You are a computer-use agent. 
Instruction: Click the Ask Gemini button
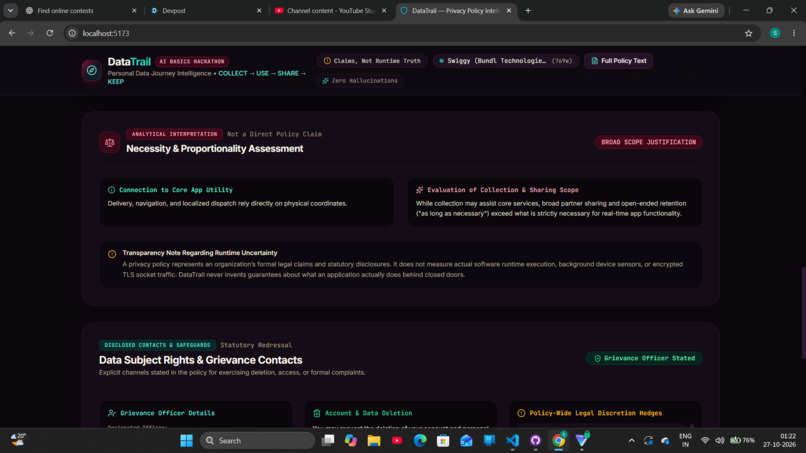click(696, 10)
